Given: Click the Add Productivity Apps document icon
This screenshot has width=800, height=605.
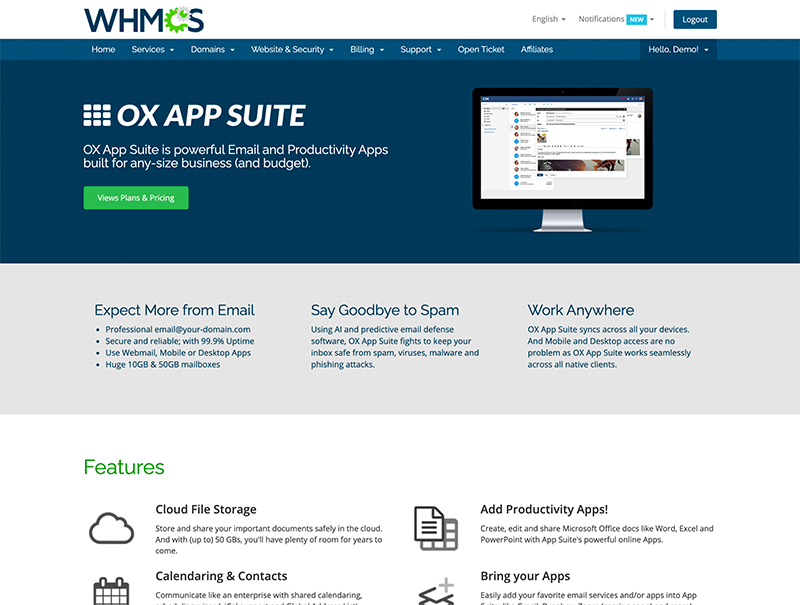Looking at the screenshot, I should (x=436, y=528).
